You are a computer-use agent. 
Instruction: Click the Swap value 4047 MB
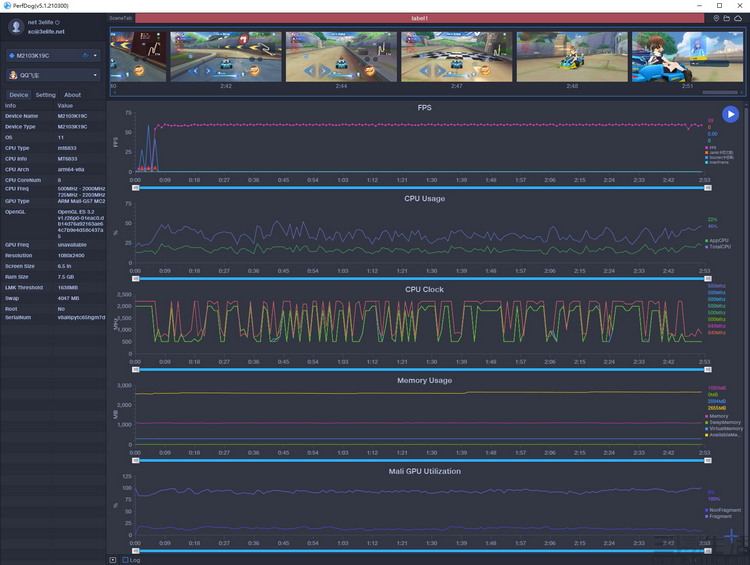68,298
